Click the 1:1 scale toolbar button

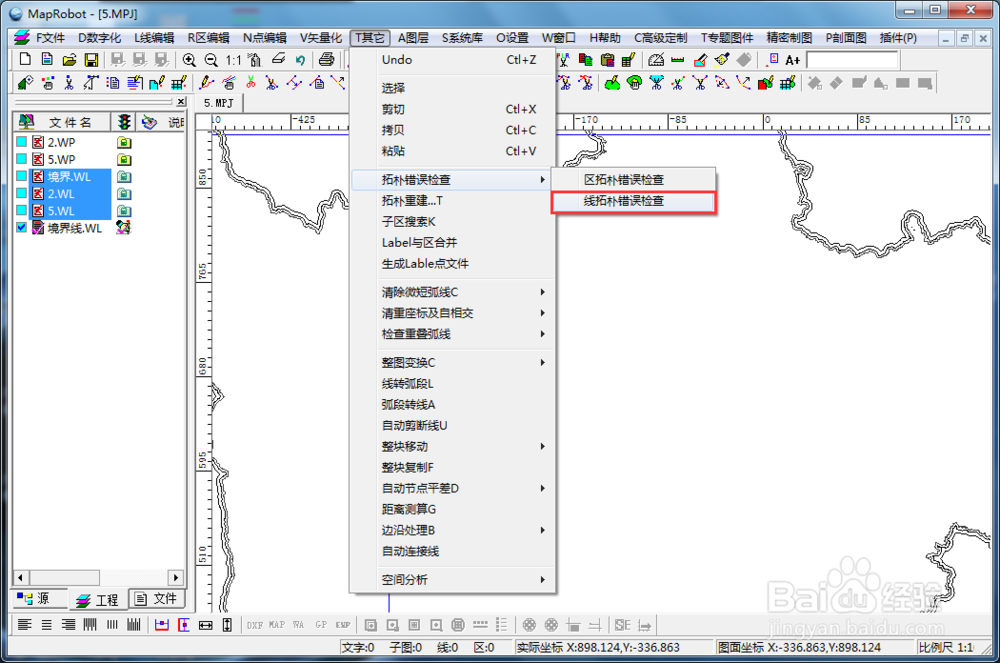tap(233, 60)
